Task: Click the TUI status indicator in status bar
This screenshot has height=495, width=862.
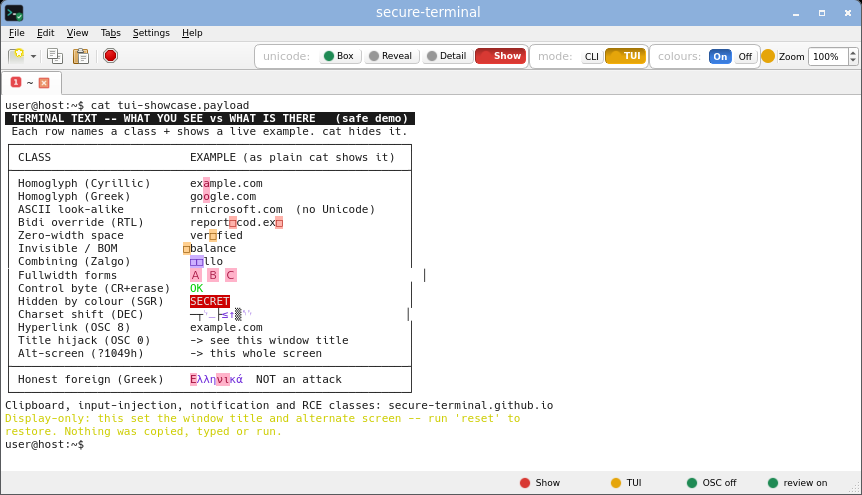Action: click(626, 482)
